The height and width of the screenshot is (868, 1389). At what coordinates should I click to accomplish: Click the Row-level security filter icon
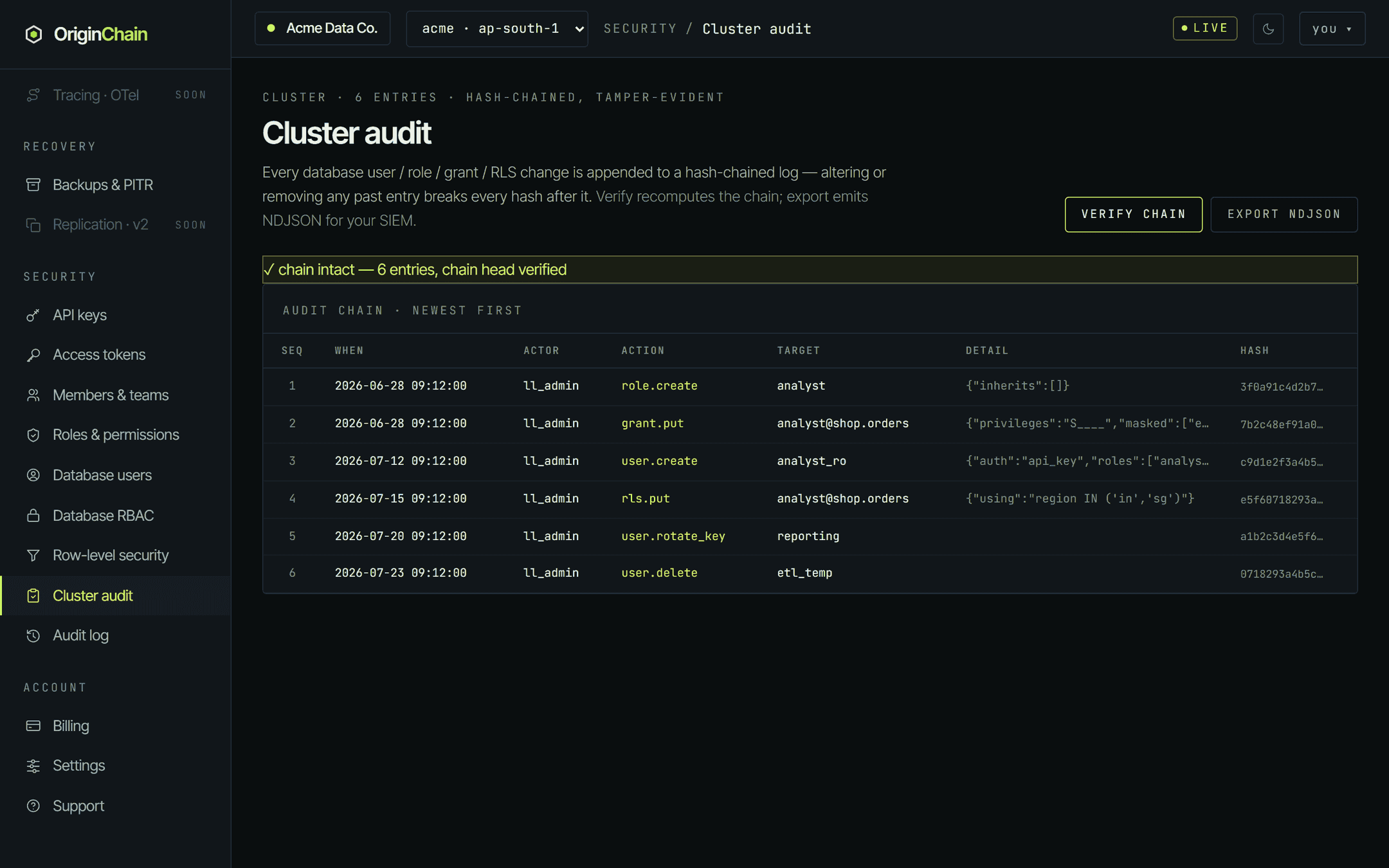(x=33, y=555)
